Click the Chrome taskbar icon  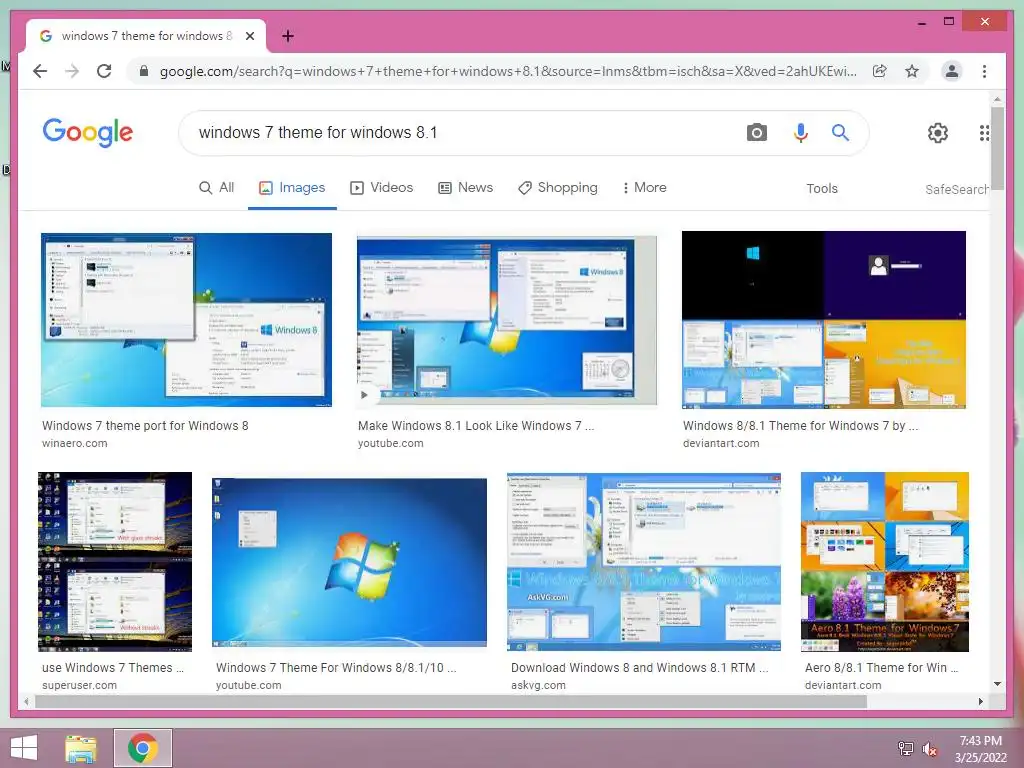(x=142, y=748)
